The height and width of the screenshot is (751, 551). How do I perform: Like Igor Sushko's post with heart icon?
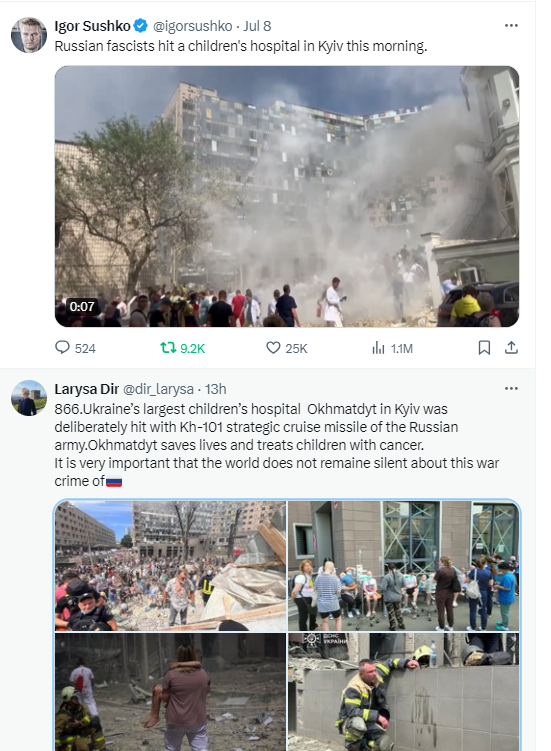tap(273, 347)
